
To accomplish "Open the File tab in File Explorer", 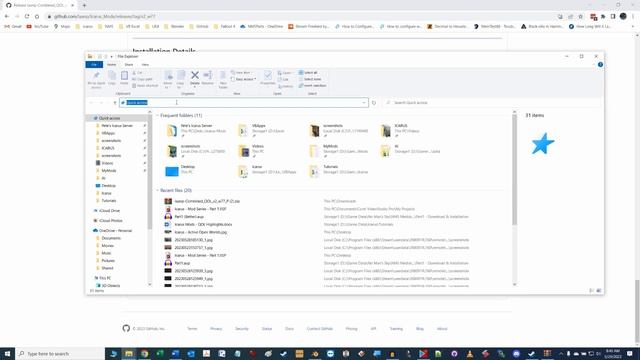I will [x=94, y=64].
